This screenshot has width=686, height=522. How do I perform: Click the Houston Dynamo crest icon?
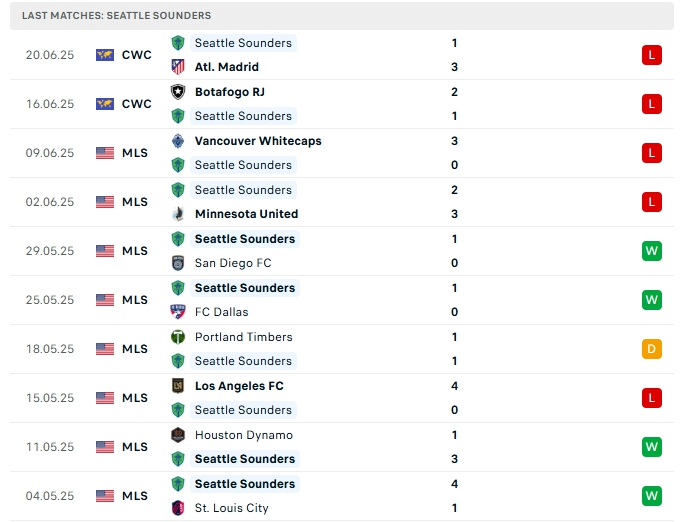[178, 435]
